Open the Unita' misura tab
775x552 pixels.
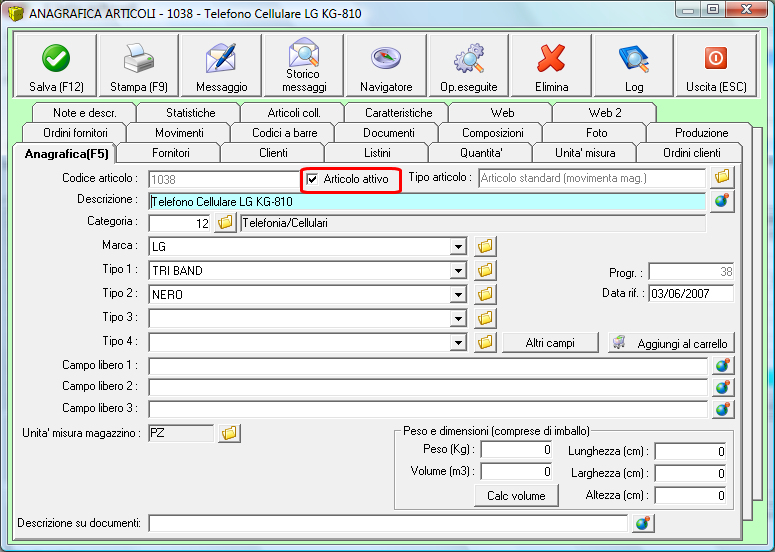(585, 153)
